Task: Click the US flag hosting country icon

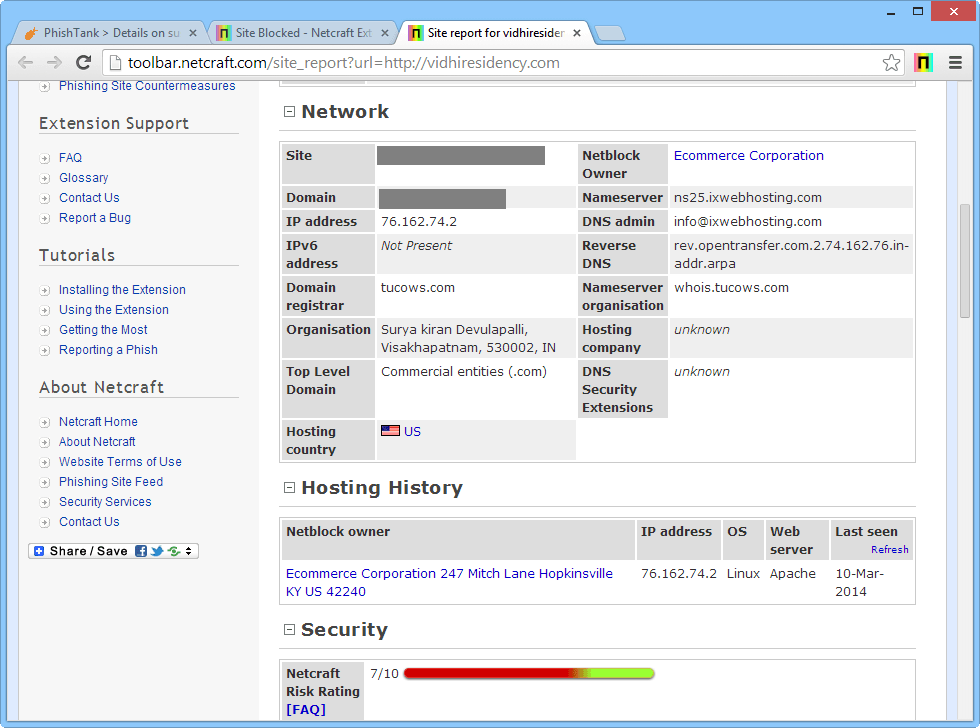Action: click(x=390, y=431)
